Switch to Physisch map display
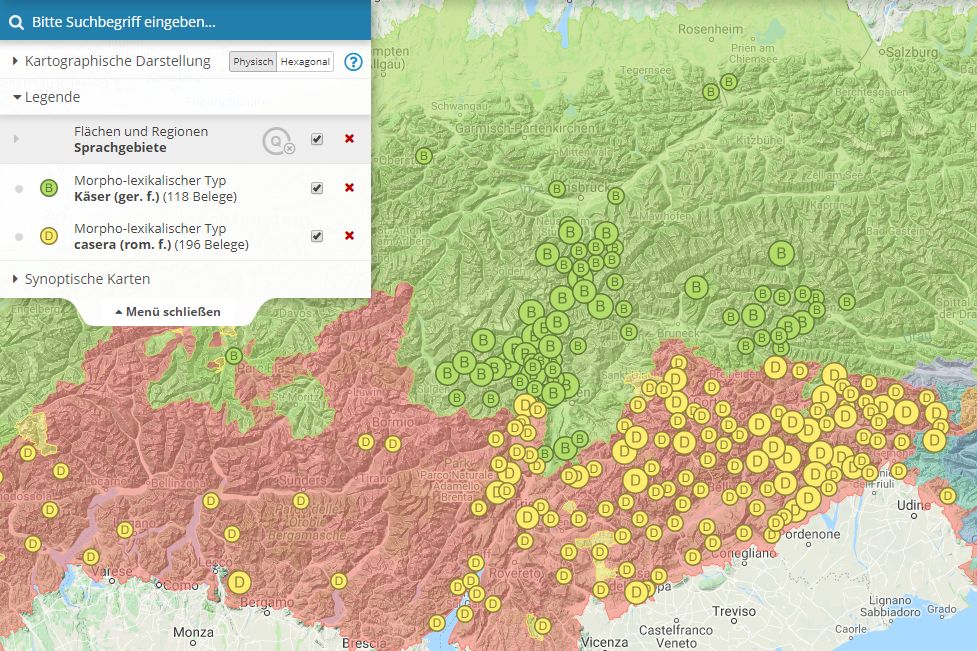 click(x=253, y=62)
